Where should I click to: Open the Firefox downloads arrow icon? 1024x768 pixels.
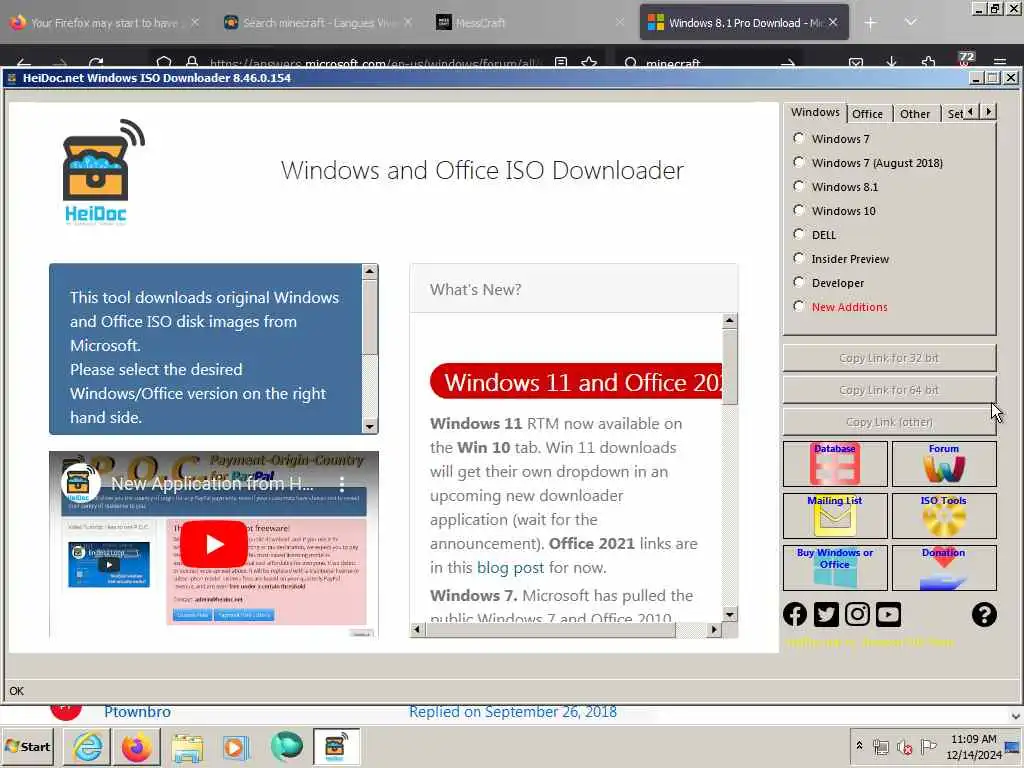click(x=891, y=62)
